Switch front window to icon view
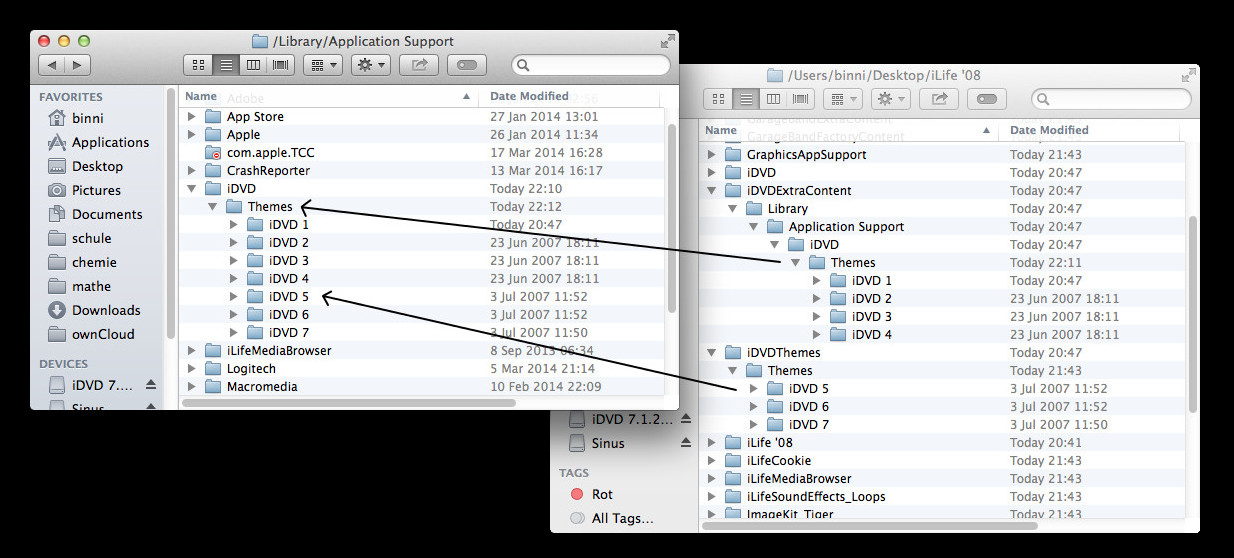 click(x=198, y=65)
